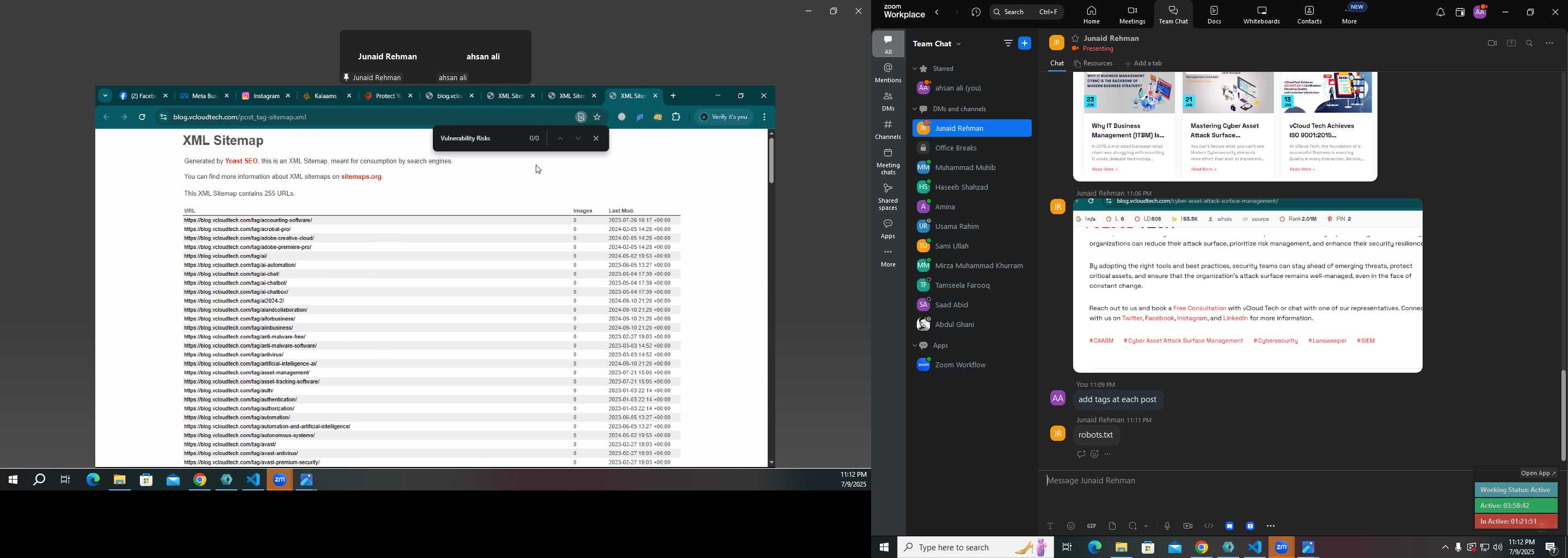Open the Meetings tab in Zoom
The width and height of the screenshot is (1568, 558).
pos(1132,15)
